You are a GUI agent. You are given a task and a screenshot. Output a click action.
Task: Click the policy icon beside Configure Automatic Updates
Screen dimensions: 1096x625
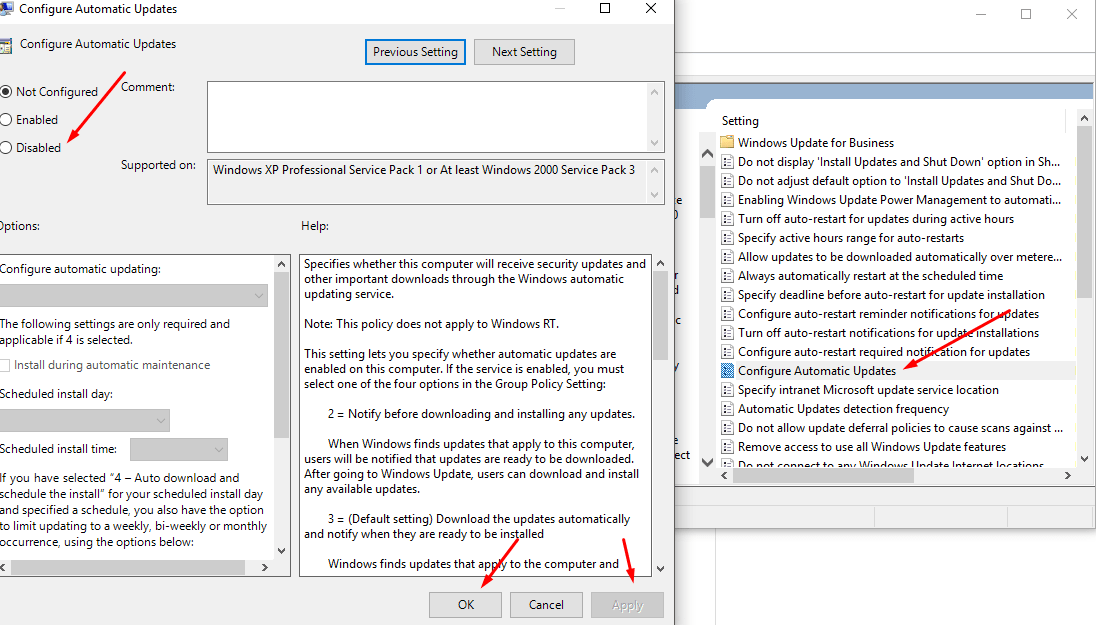[727, 371]
